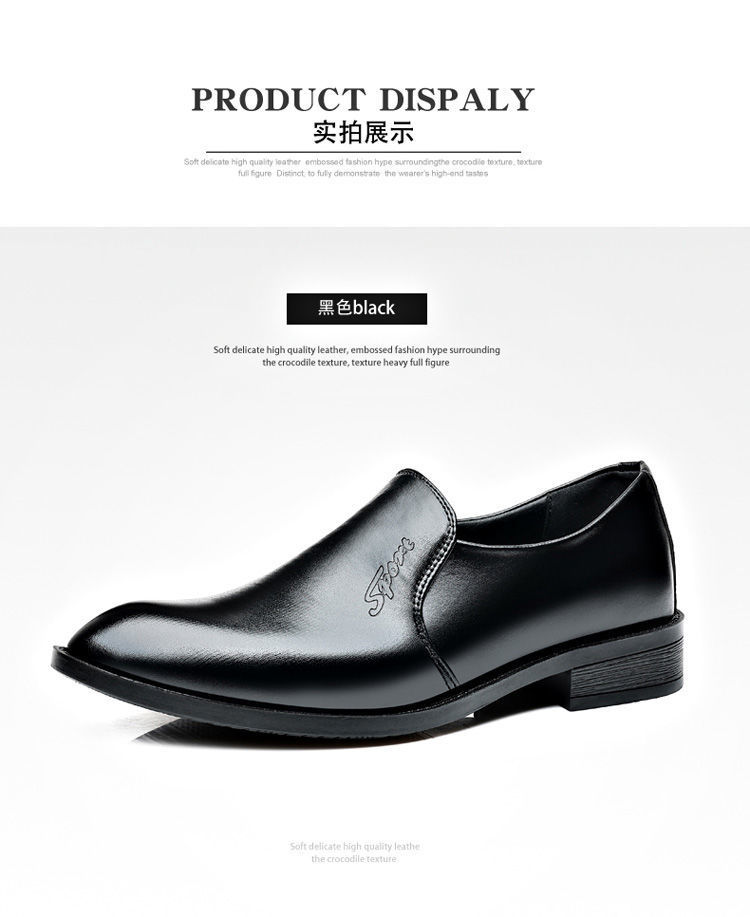
Task: Click the word DISPALY in the heading
Action: click(456, 99)
